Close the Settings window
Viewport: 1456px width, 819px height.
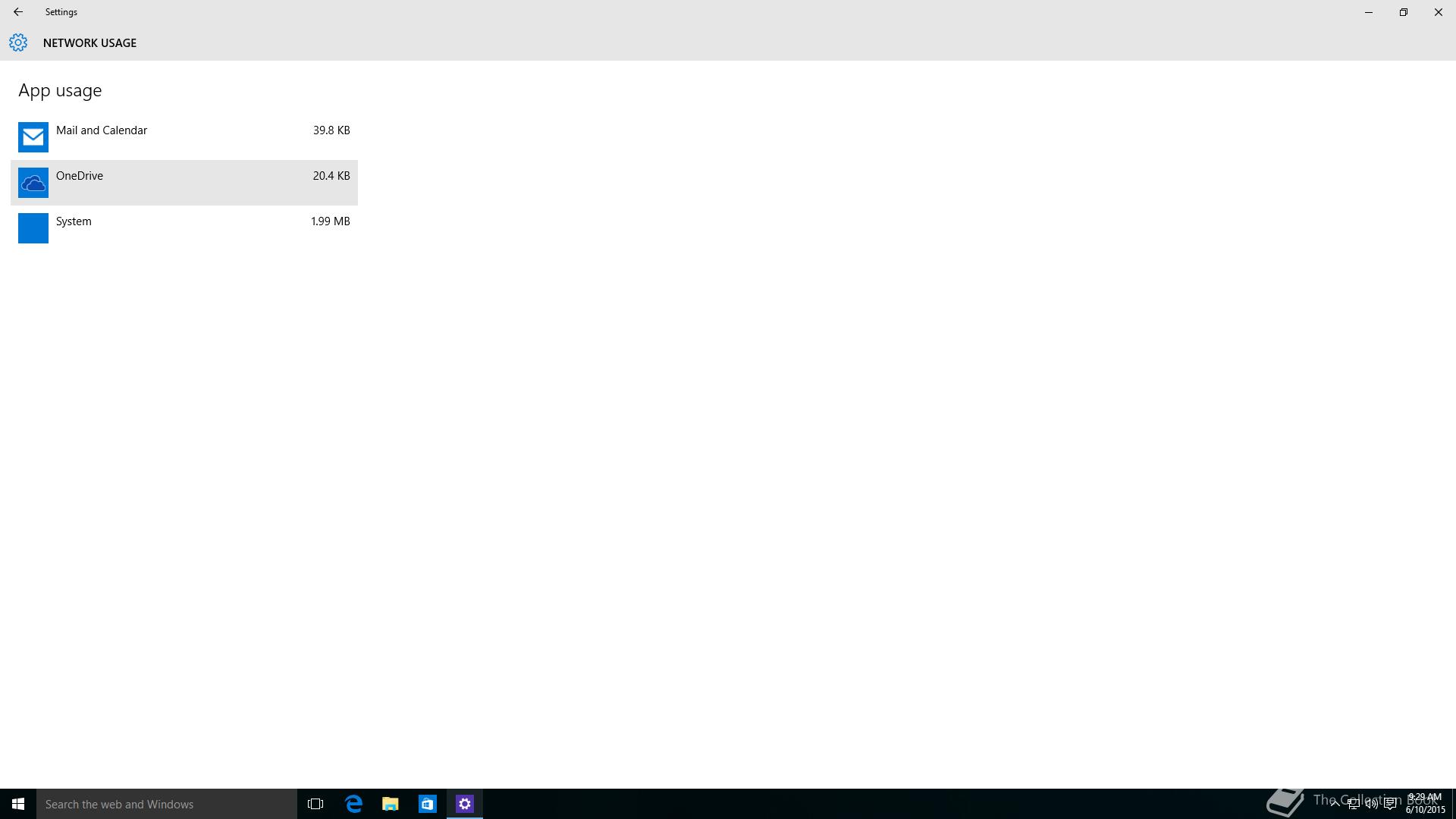tap(1439, 12)
